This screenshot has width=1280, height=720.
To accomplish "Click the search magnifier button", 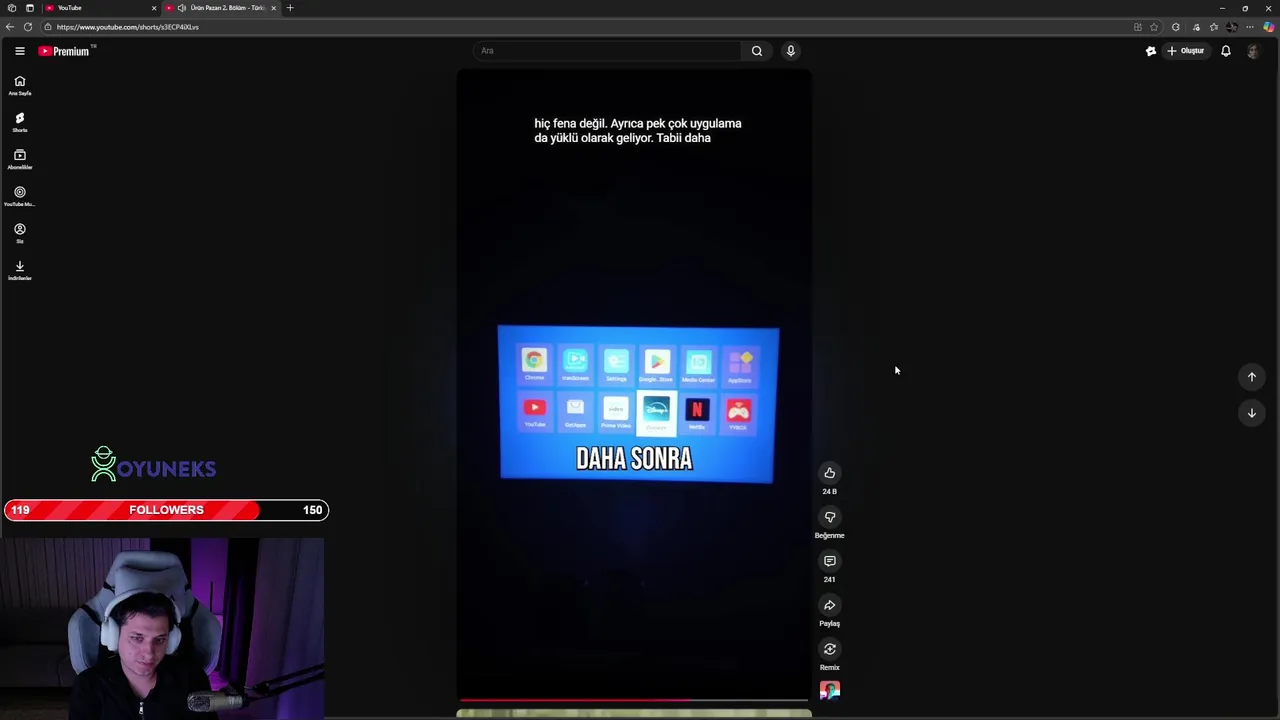I will click(757, 51).
